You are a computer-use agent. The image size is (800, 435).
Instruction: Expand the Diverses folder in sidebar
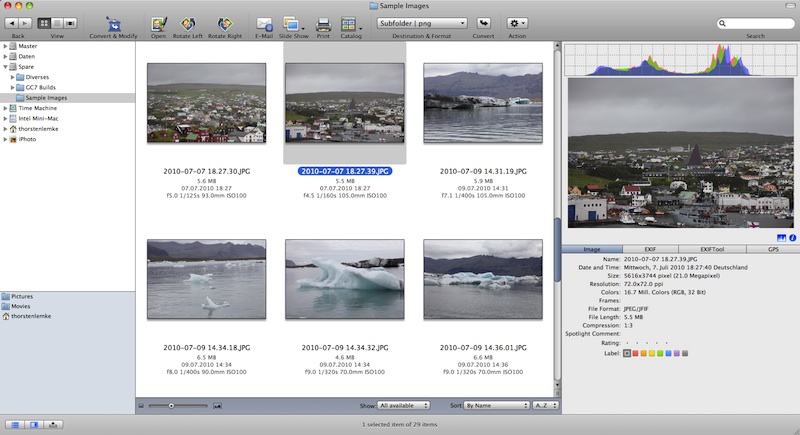point(12,77)
